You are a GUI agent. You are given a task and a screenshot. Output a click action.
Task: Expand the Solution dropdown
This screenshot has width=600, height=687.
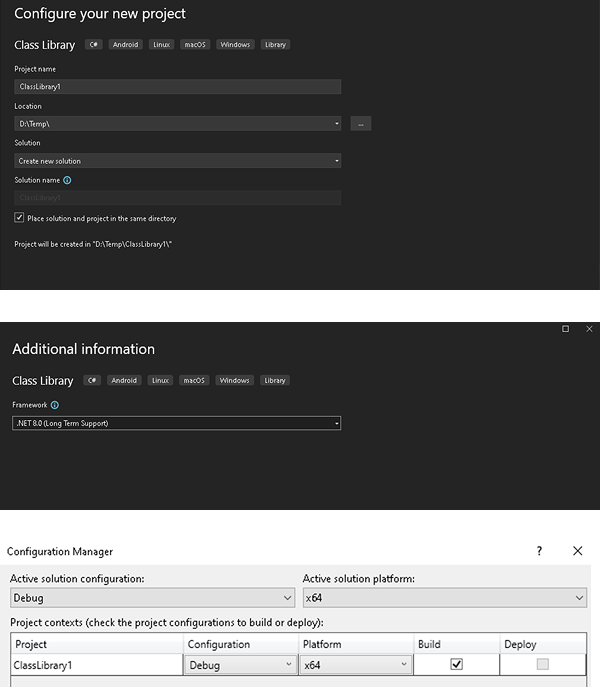[x=337, y=161]
